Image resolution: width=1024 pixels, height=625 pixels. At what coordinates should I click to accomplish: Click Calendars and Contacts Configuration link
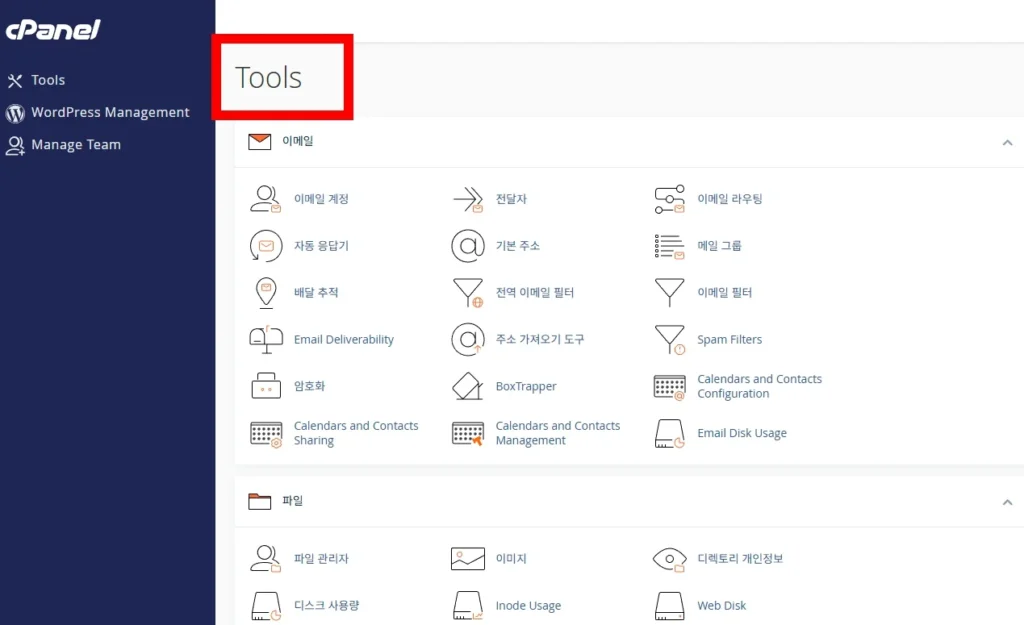pyautogui.click(x=760, y=386)
